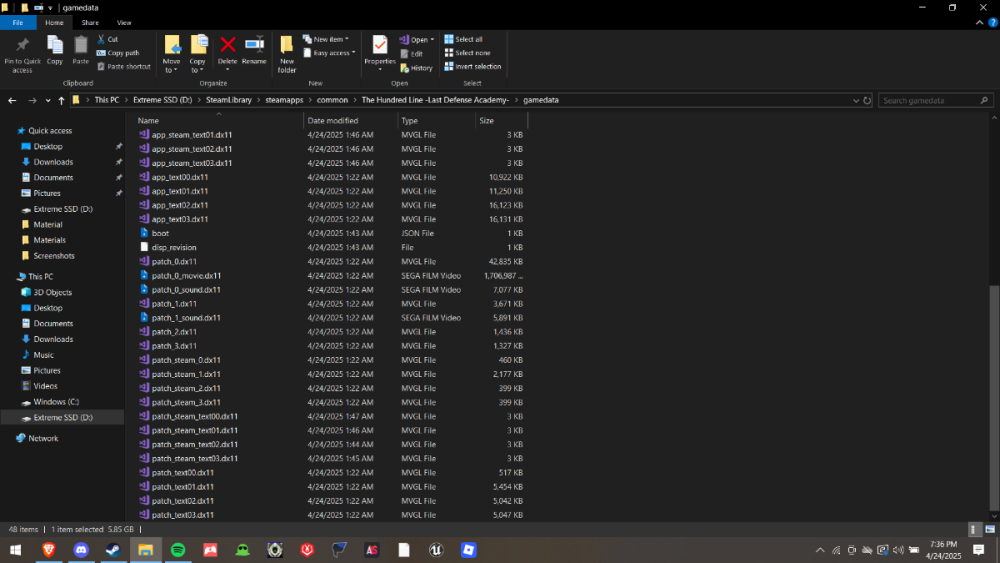Open Spotify from the taskbar
Screen dimensions: 1000x563
coord(178,550)
